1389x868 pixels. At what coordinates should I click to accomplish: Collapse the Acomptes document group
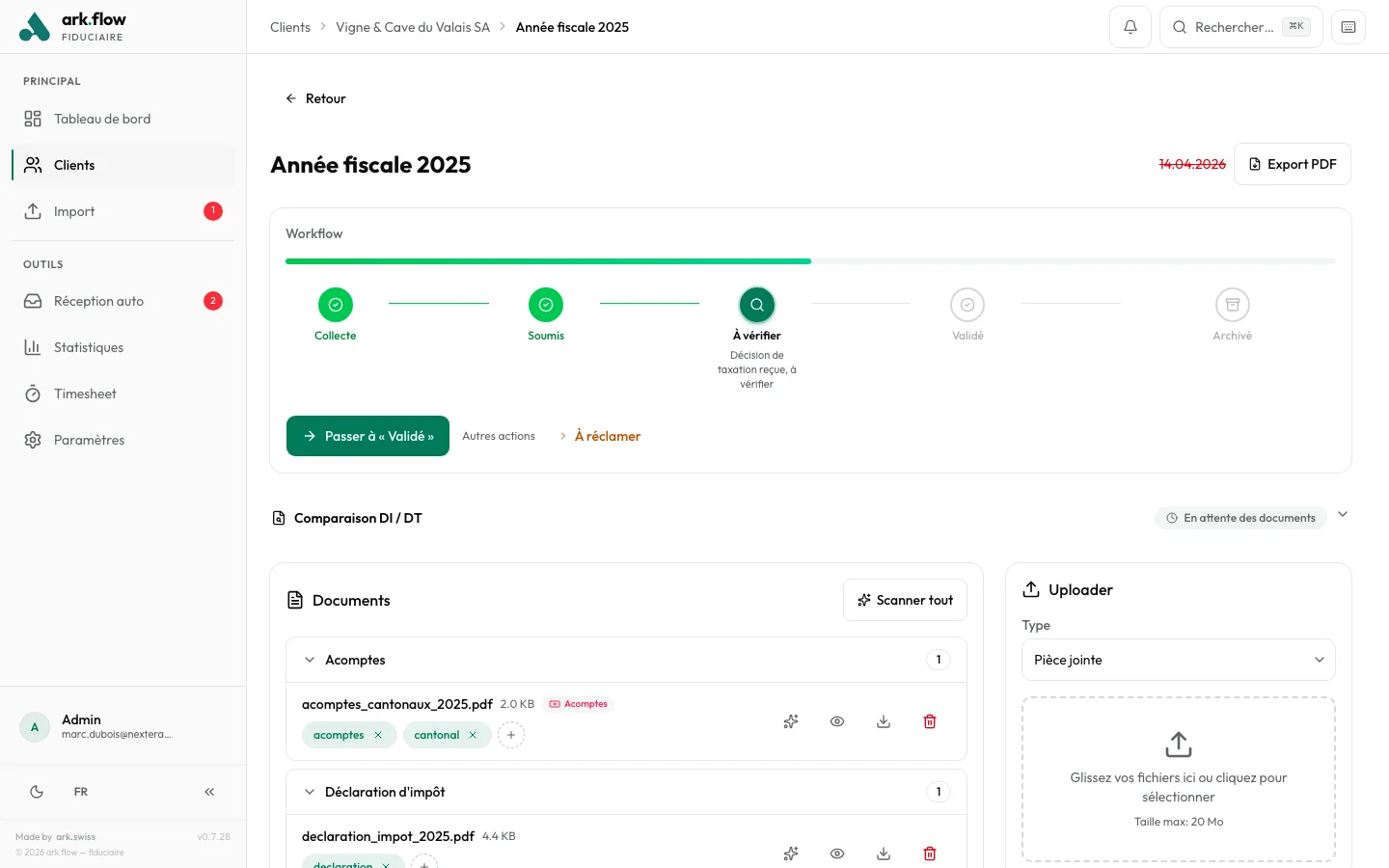[x=310, y=660]
